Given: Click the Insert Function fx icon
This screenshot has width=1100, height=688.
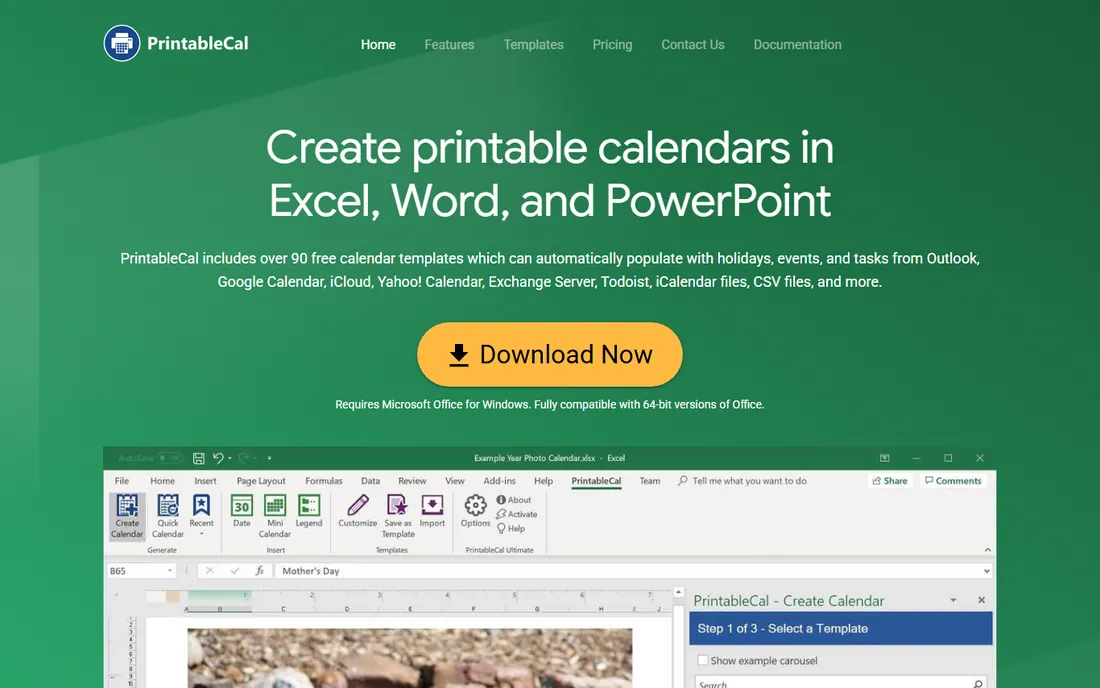Looking at the screenshot, I should [x=260, y=571].
